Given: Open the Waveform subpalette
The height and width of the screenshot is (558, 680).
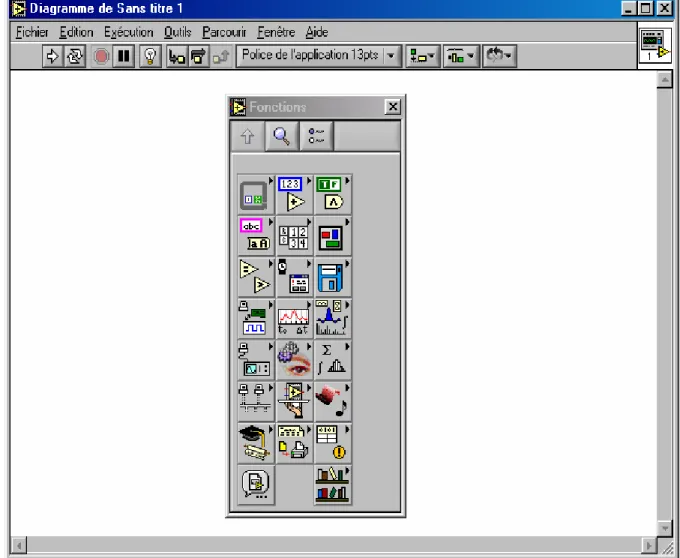Looking at the screenshot, I should click(x=294, y=319).
